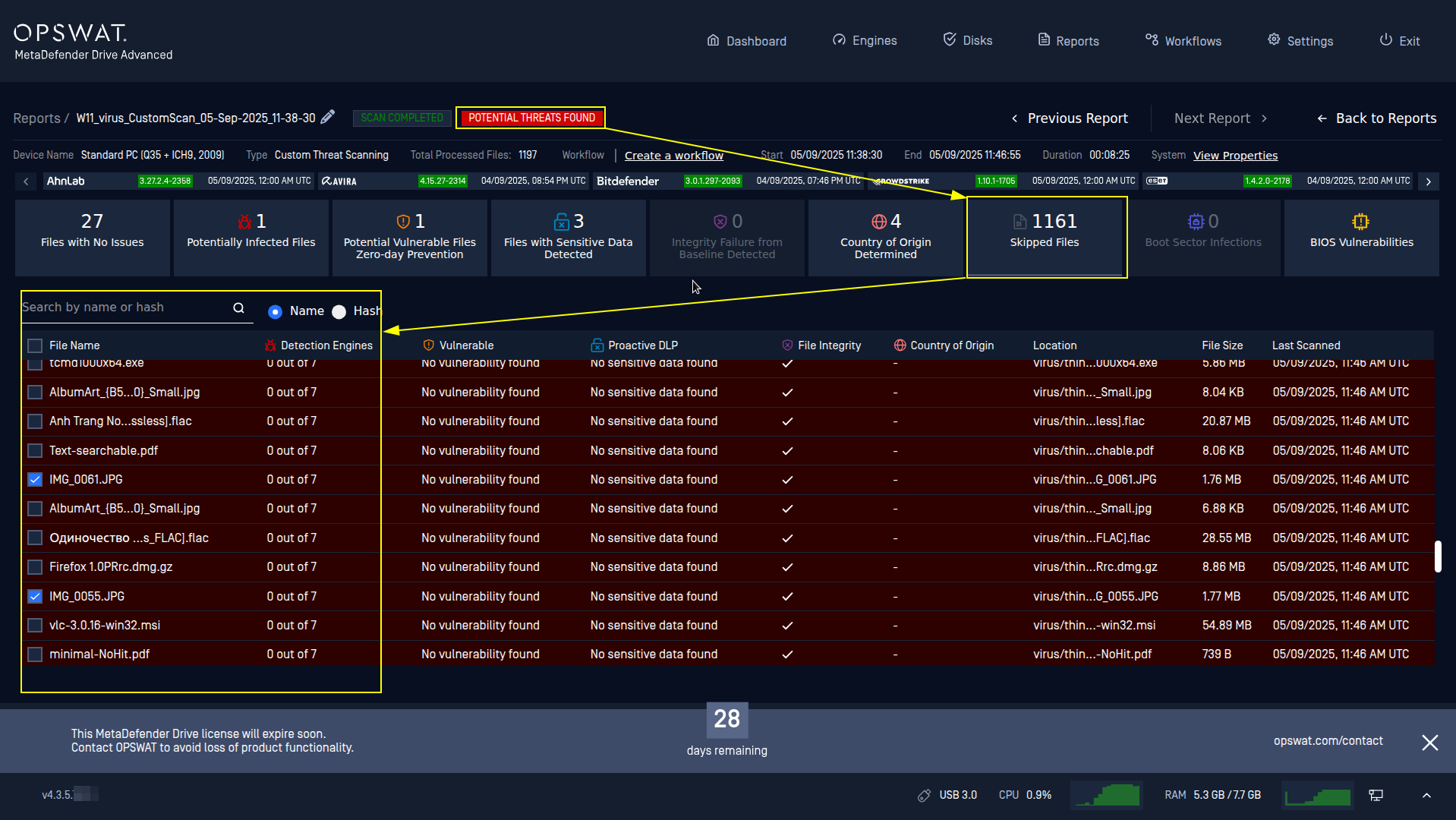The image size is (1456, 820).
Task: Sort by Last Scanned column header
Action: [1306, 345]
